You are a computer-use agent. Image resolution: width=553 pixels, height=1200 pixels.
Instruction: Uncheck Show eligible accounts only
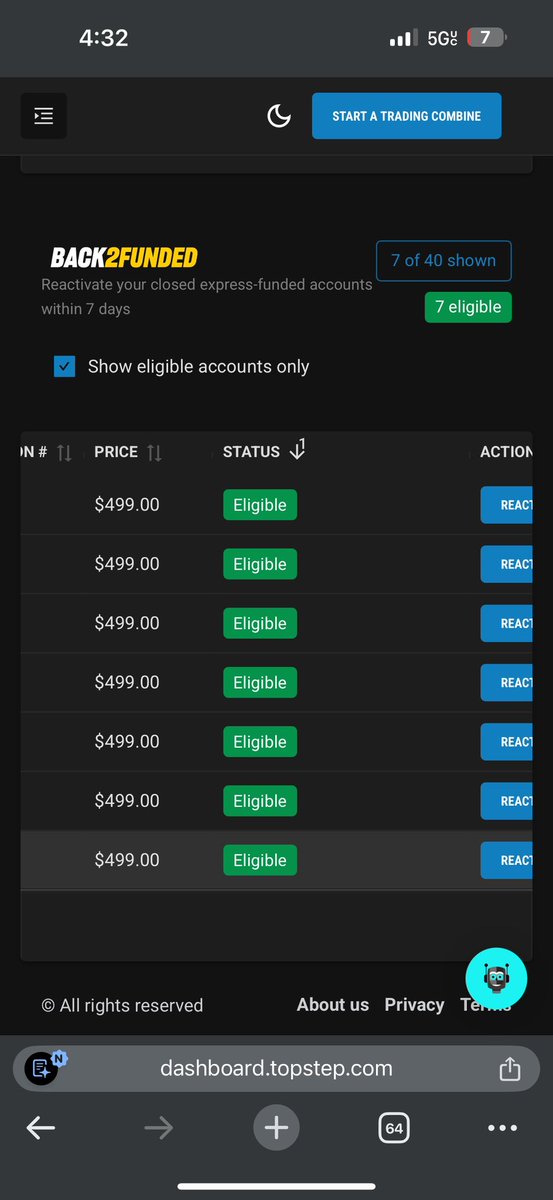coord(64,366)
